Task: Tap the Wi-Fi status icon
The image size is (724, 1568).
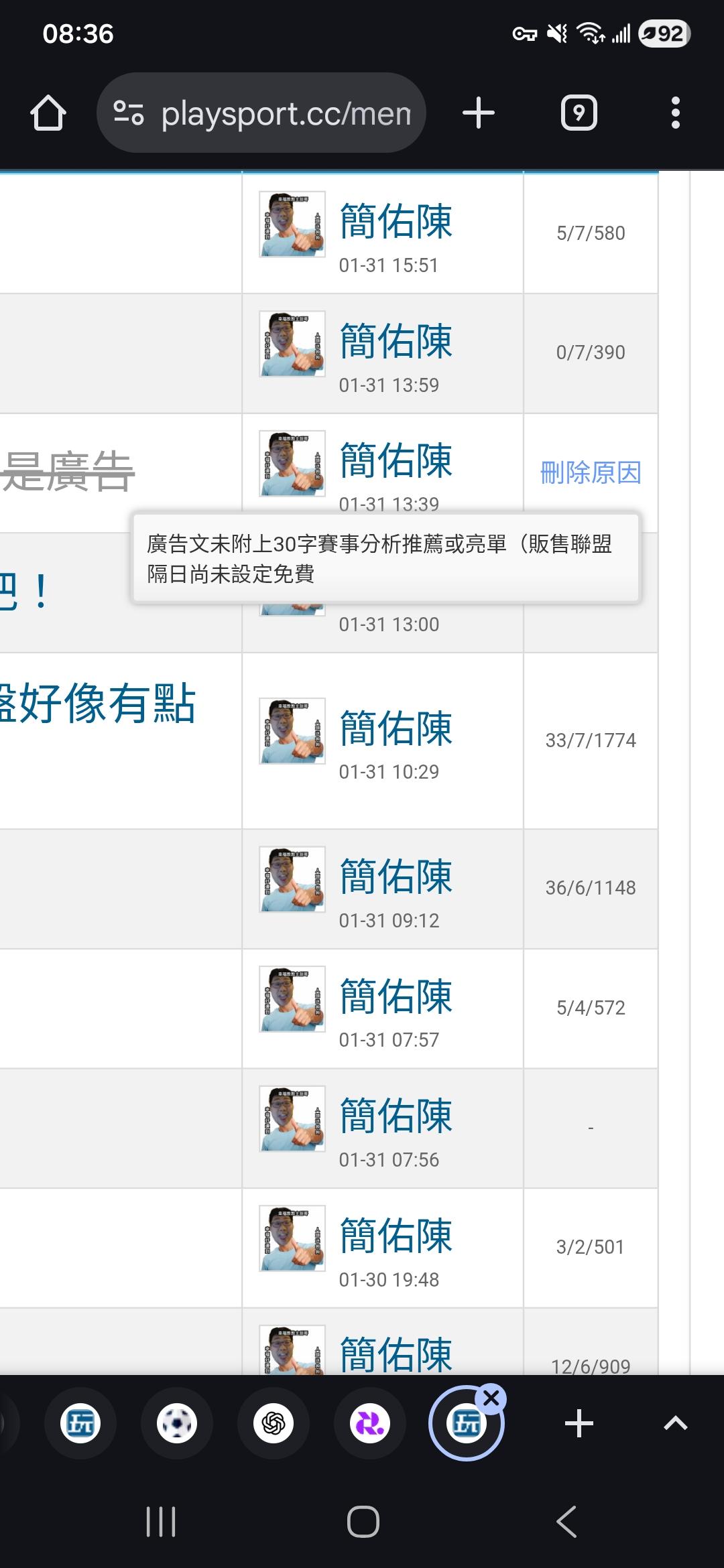Action: point(591,33)
